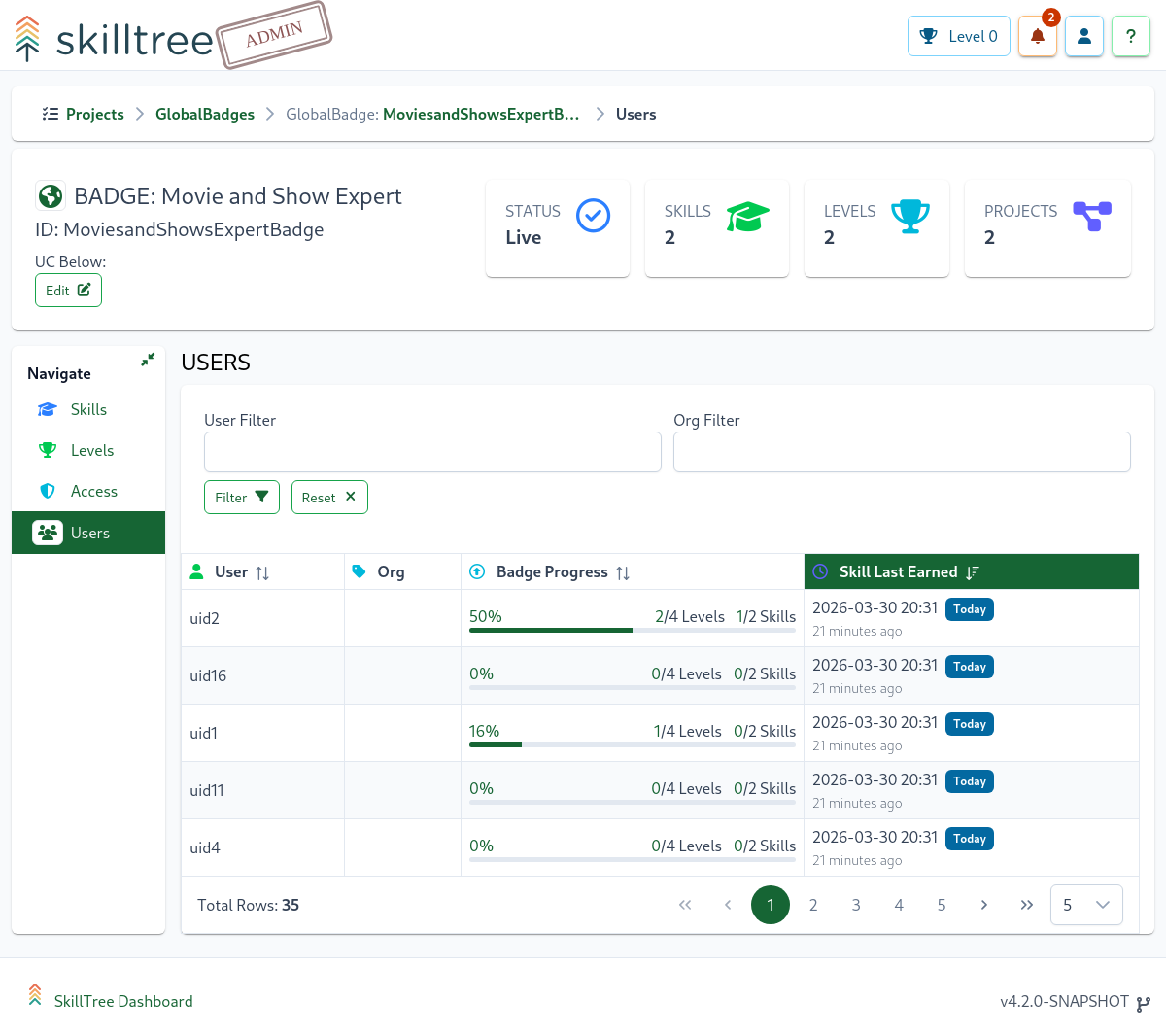This screenshot has height=1036, width=1166.
Task: Toggle sort order of Skill Last Earned
Action: point(973,572)
